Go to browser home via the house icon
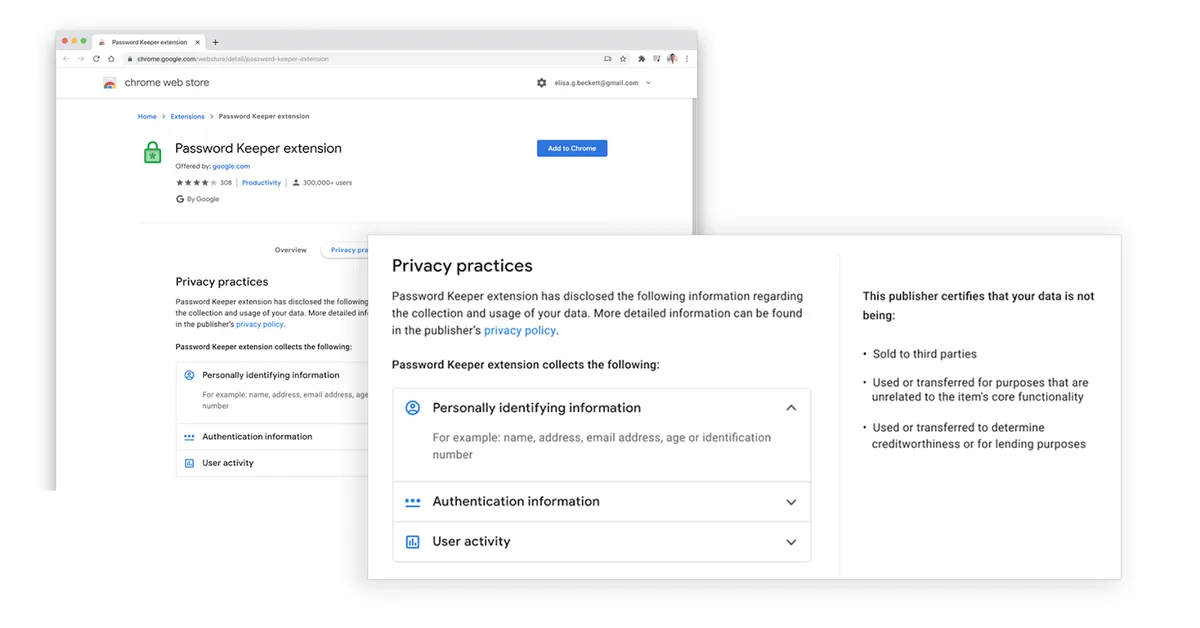This screenshot has height=628, width=1200. [111, 59]
